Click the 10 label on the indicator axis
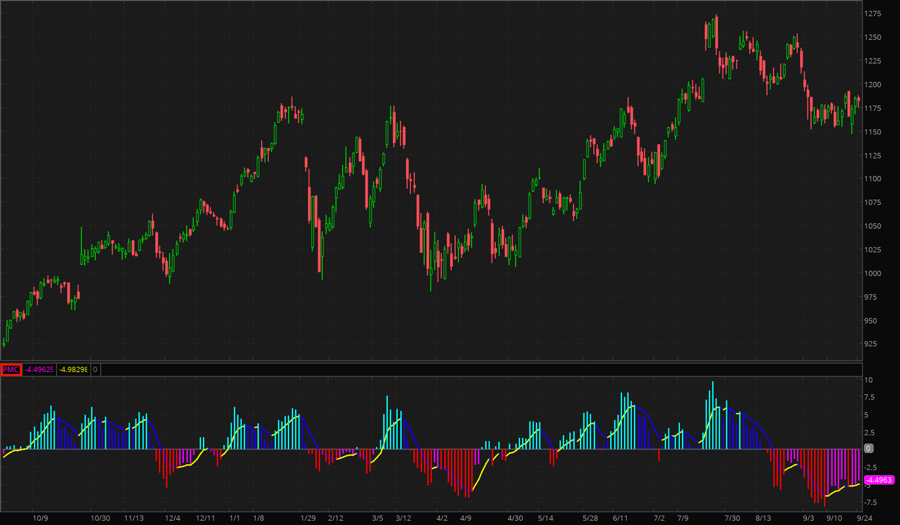 (x=869, y=380)
